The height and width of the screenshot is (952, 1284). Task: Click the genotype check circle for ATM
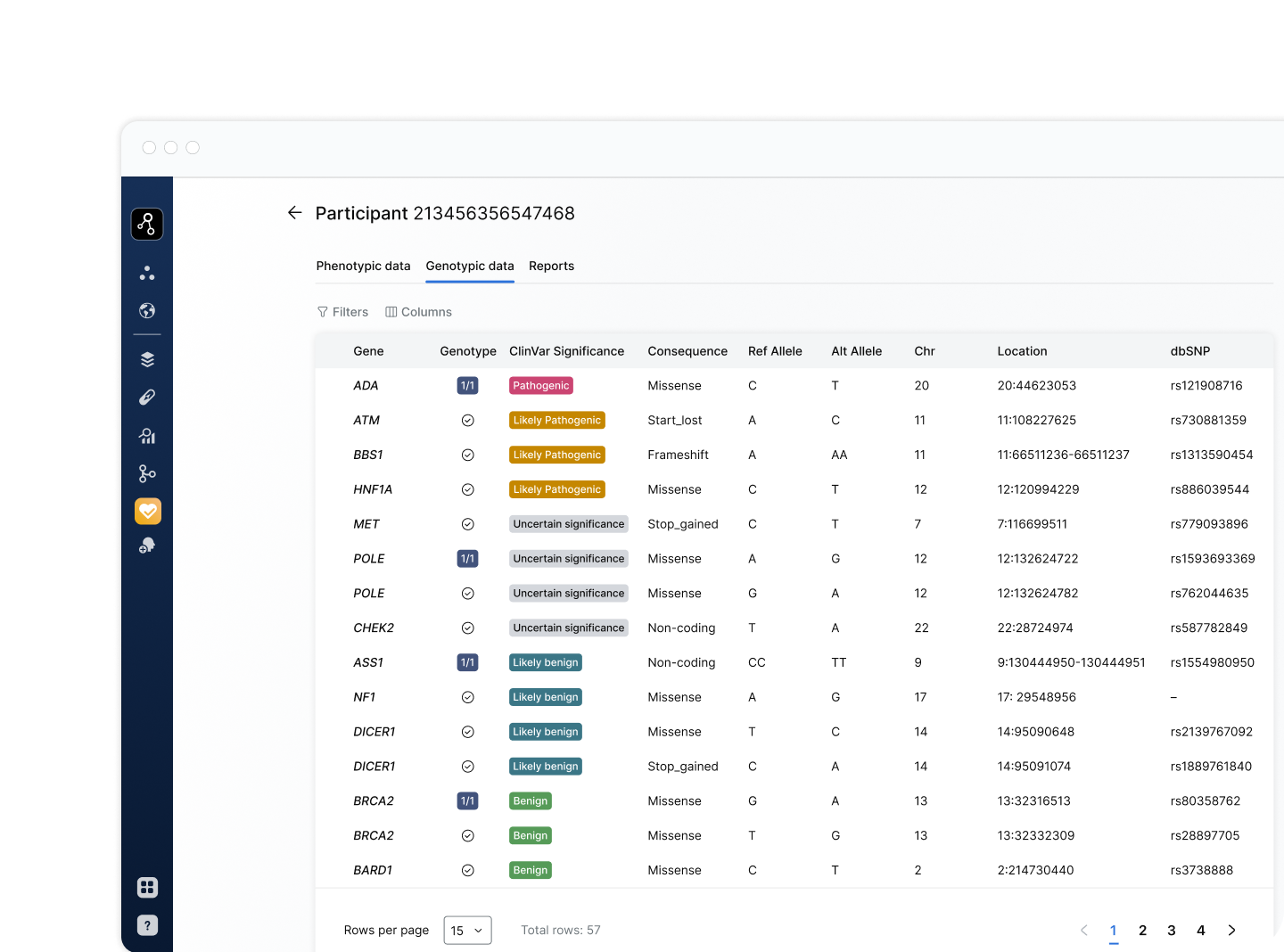click(467, 421)
